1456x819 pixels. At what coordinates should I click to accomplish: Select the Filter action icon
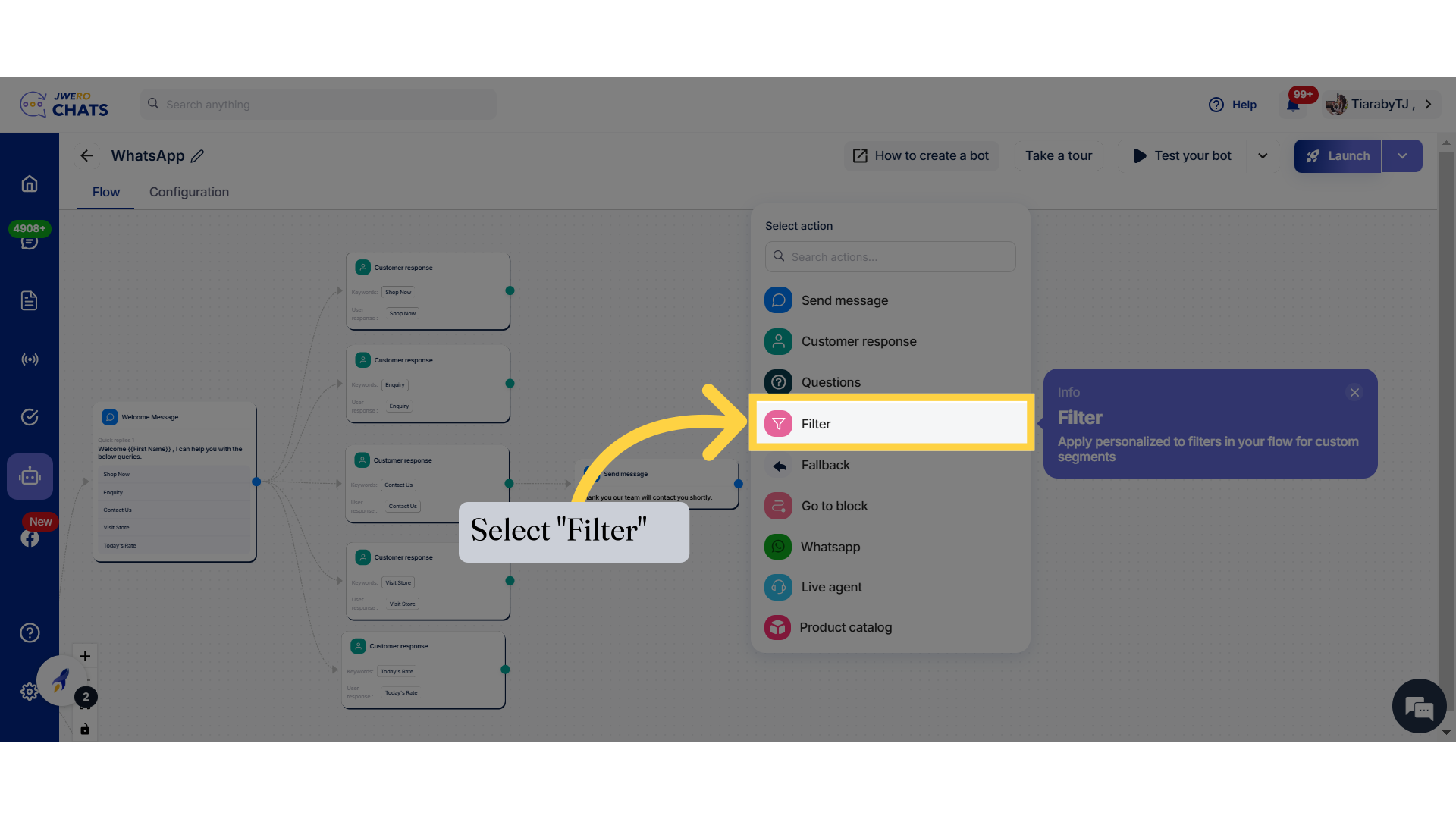778,424
